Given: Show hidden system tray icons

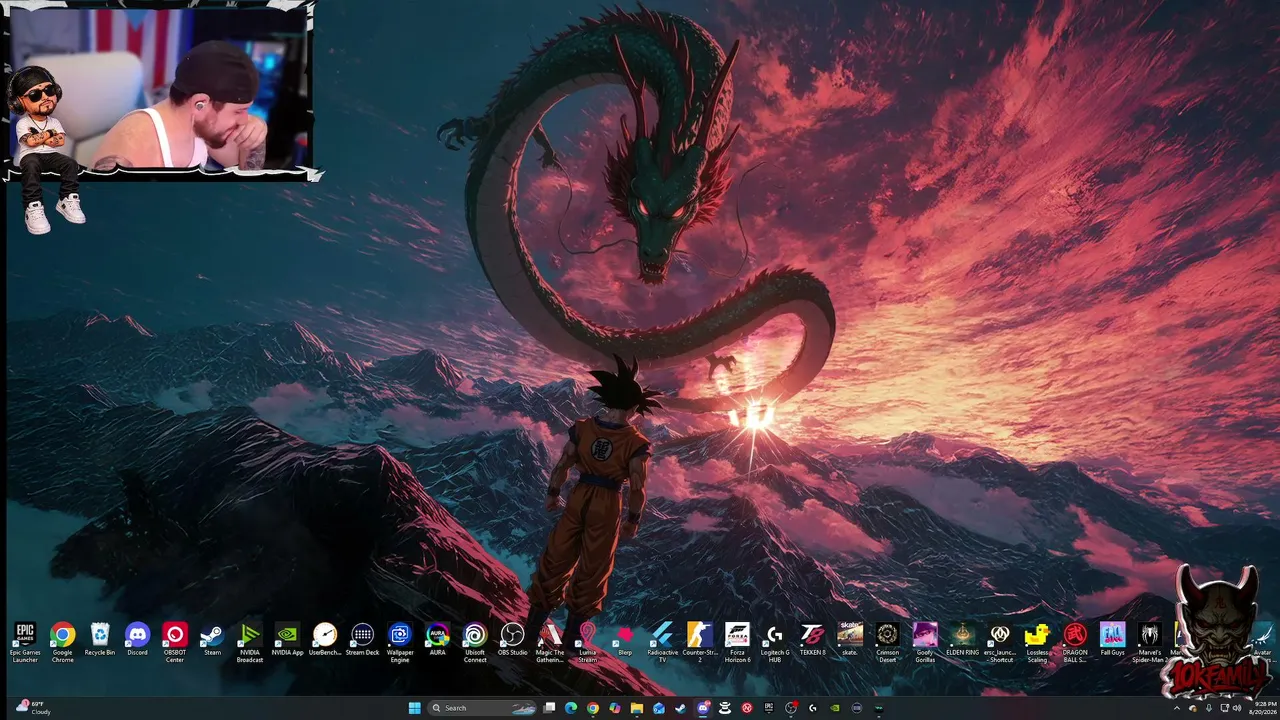Looking at the screenshot, I should click(x=1177, y=708).
